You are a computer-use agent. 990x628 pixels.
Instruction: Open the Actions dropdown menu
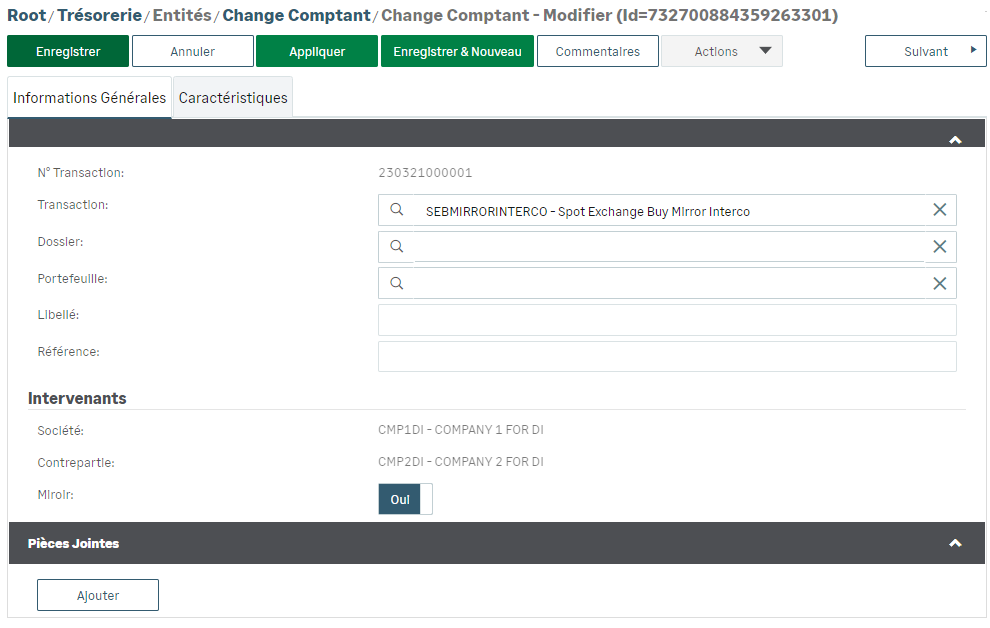tap(721, 51)
